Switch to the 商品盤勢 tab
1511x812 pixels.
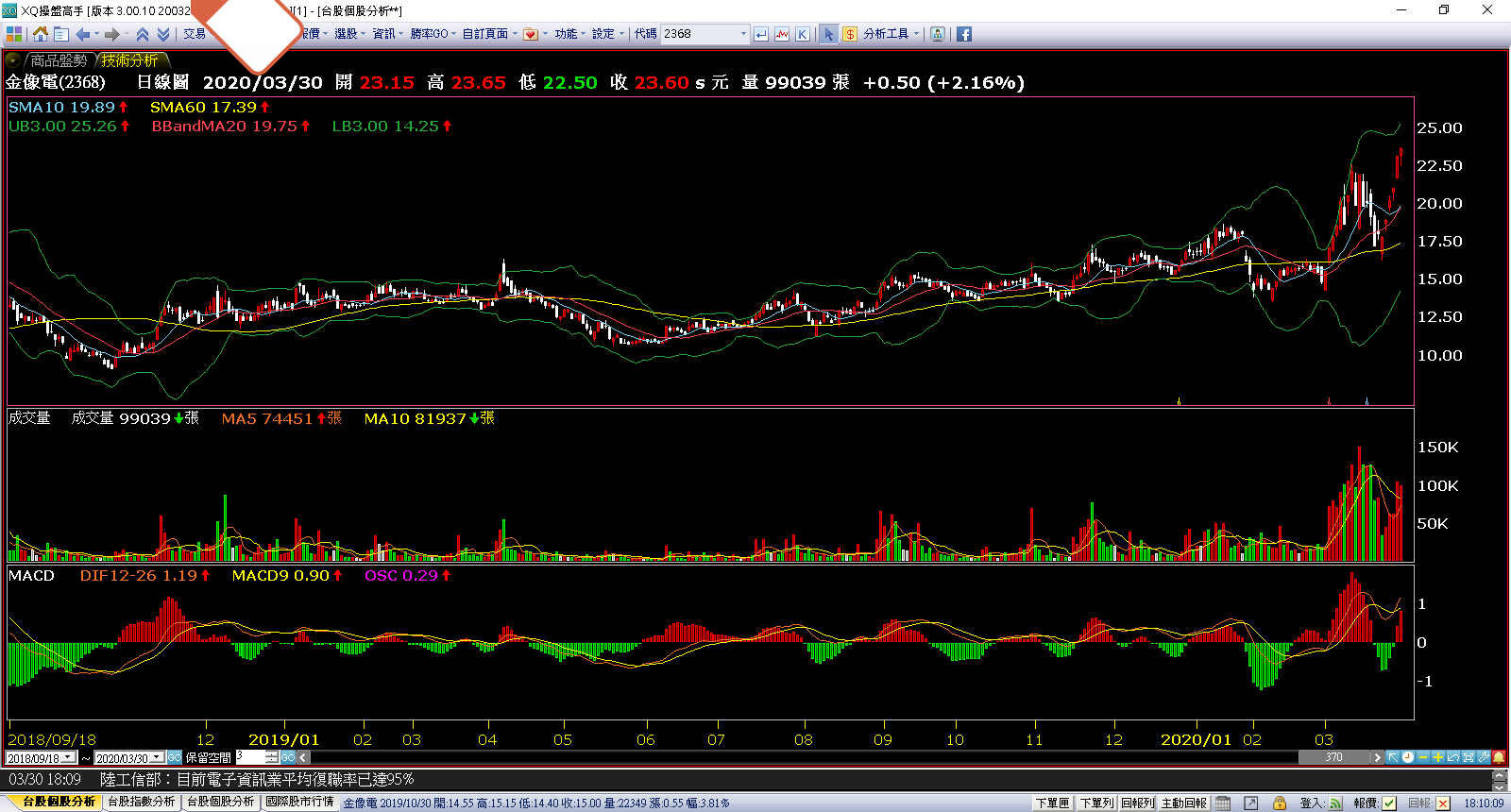58,60
